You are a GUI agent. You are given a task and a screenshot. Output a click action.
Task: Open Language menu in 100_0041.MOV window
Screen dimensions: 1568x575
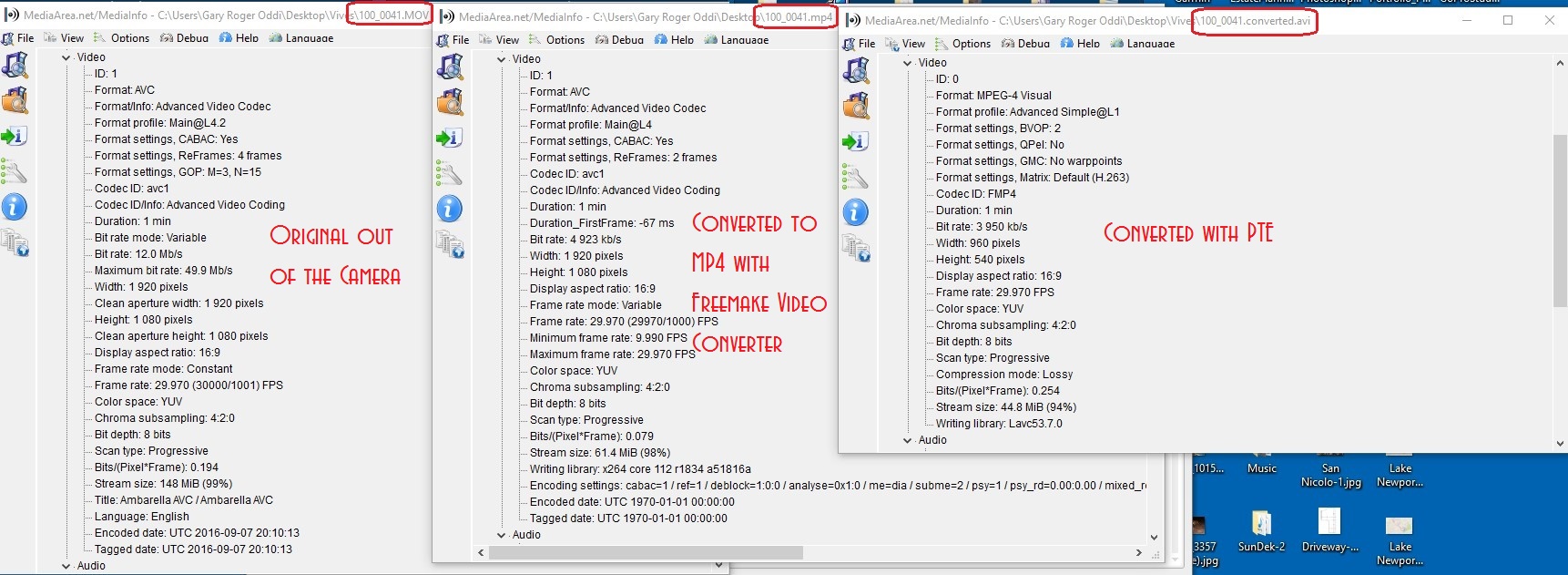click(300, 38)
